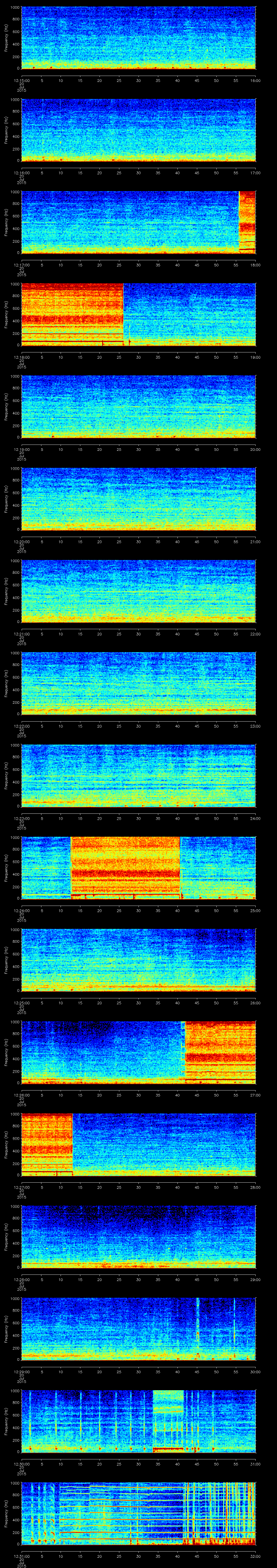Click the 12:31:00 start time label
Screen dimensions: 277x1568
click(21, 1556)
